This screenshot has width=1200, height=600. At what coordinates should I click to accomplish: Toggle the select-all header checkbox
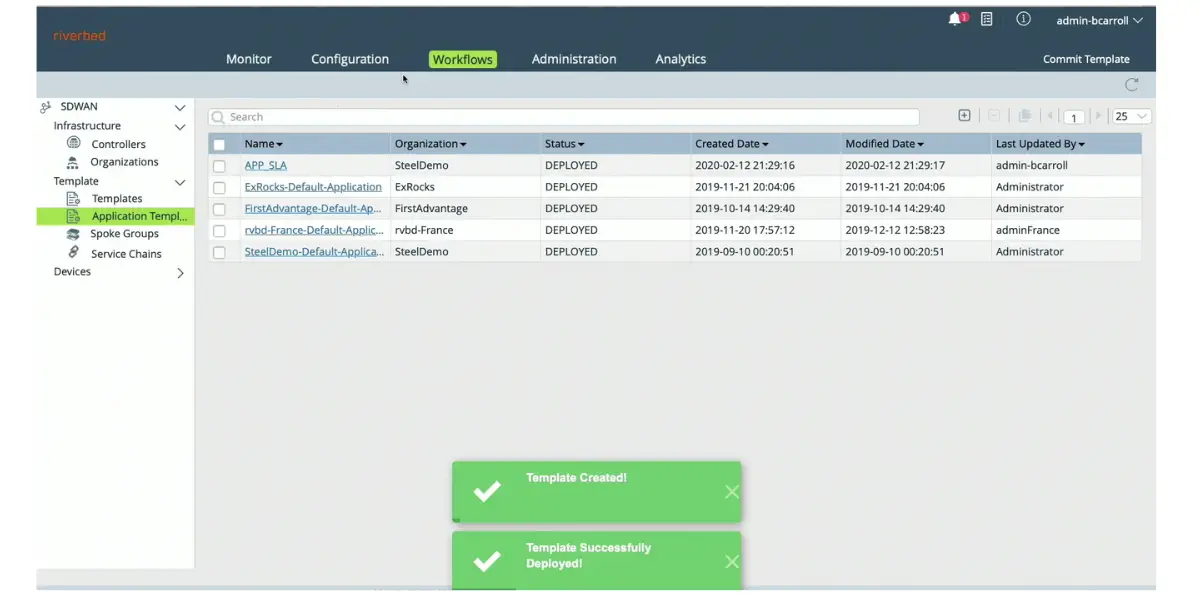pyautogui.click(x=219, y=144)
